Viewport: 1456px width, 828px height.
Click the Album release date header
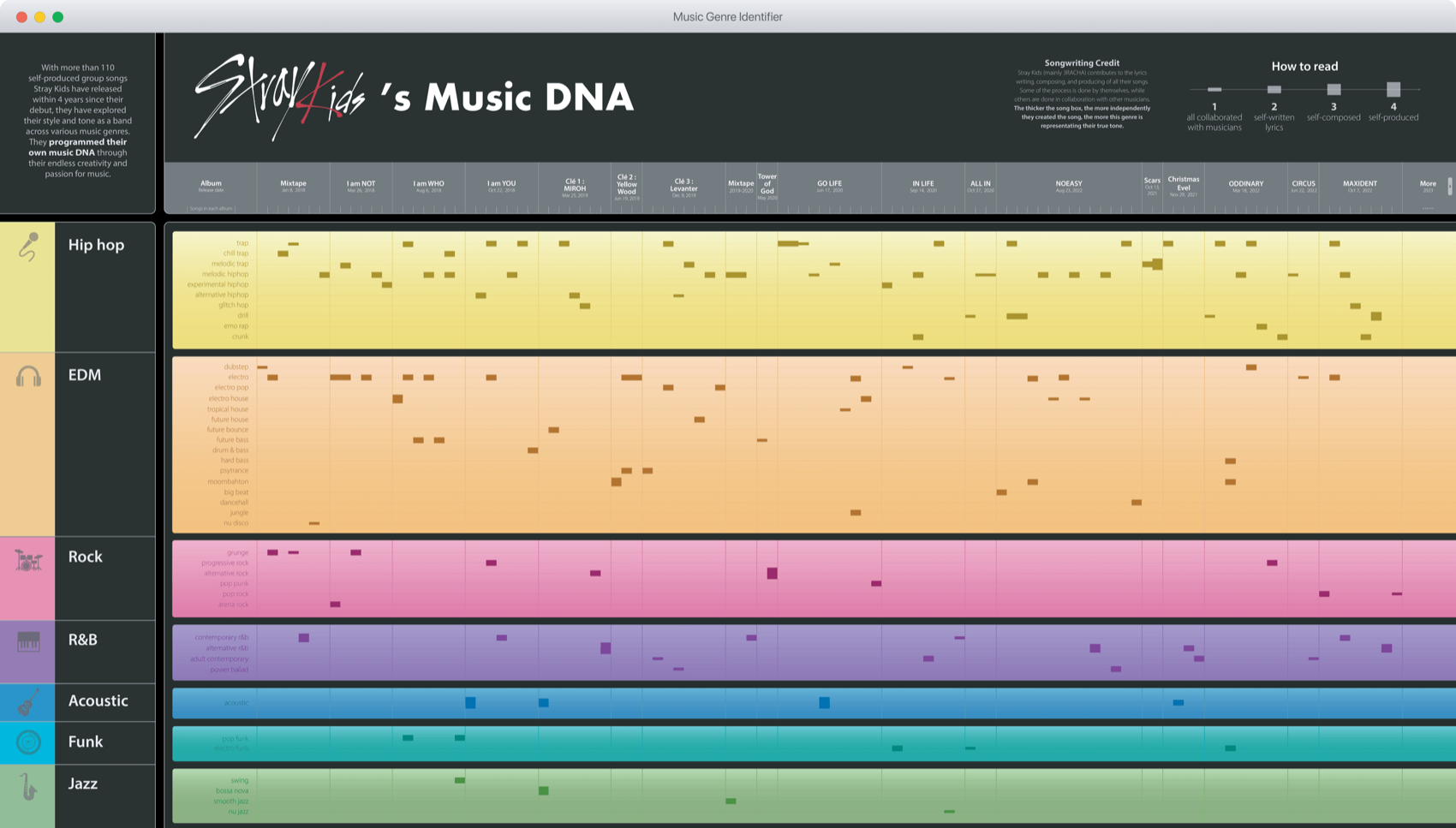click(x=211, y=186)
